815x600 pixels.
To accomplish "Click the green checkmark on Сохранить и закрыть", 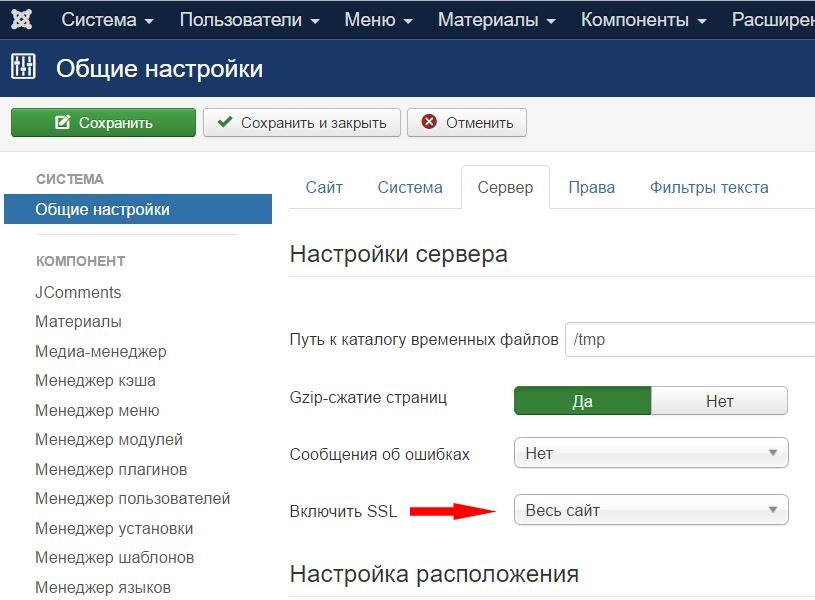I will tap(225, 122).
